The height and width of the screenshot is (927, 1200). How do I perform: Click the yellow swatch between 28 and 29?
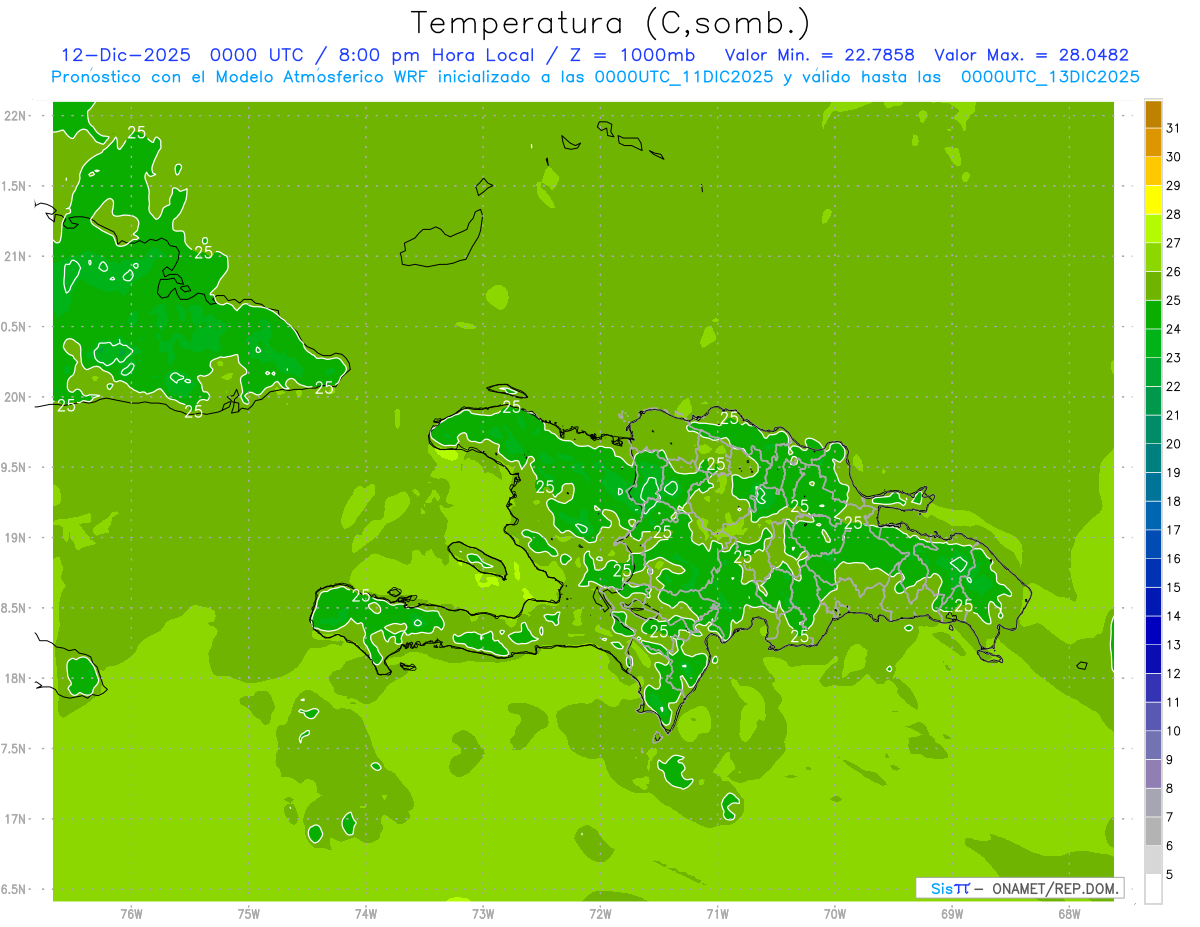pyautogui.click(x=1153, y=200)
